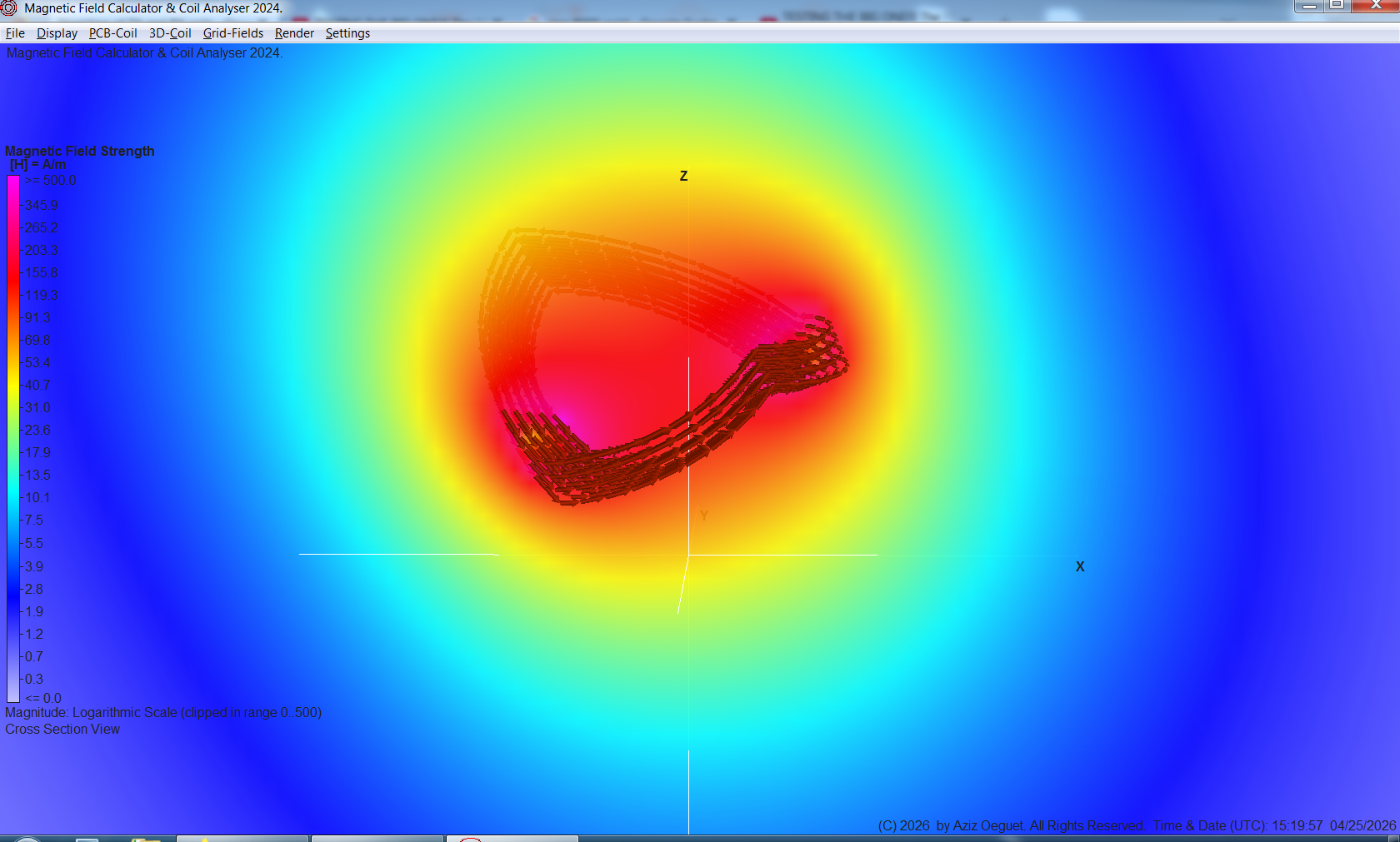Click the '53.4' legend value
This screenshot has width=1400, height=842.
[x=37, y=362]
